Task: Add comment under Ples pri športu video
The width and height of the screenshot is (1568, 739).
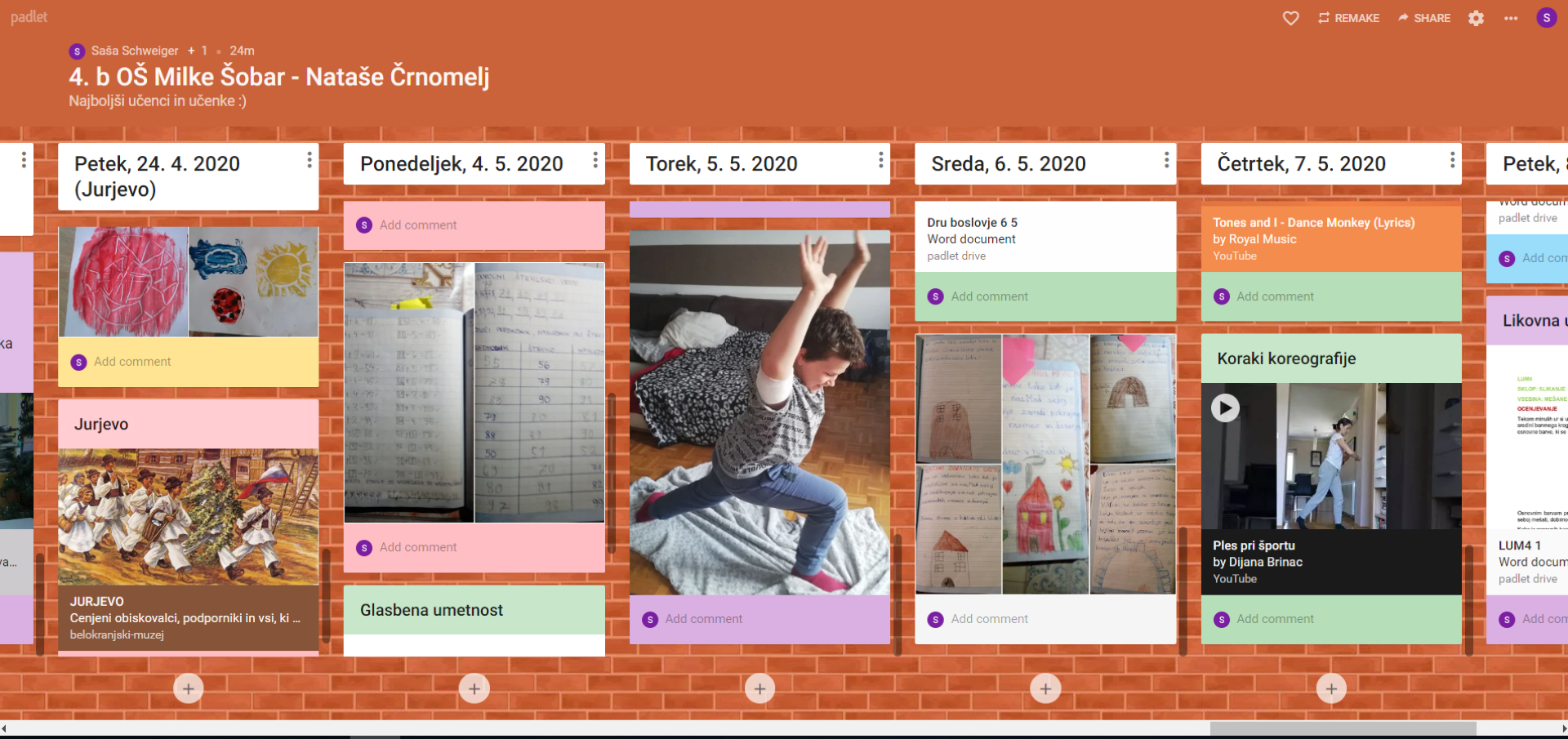Action: 1276,620
